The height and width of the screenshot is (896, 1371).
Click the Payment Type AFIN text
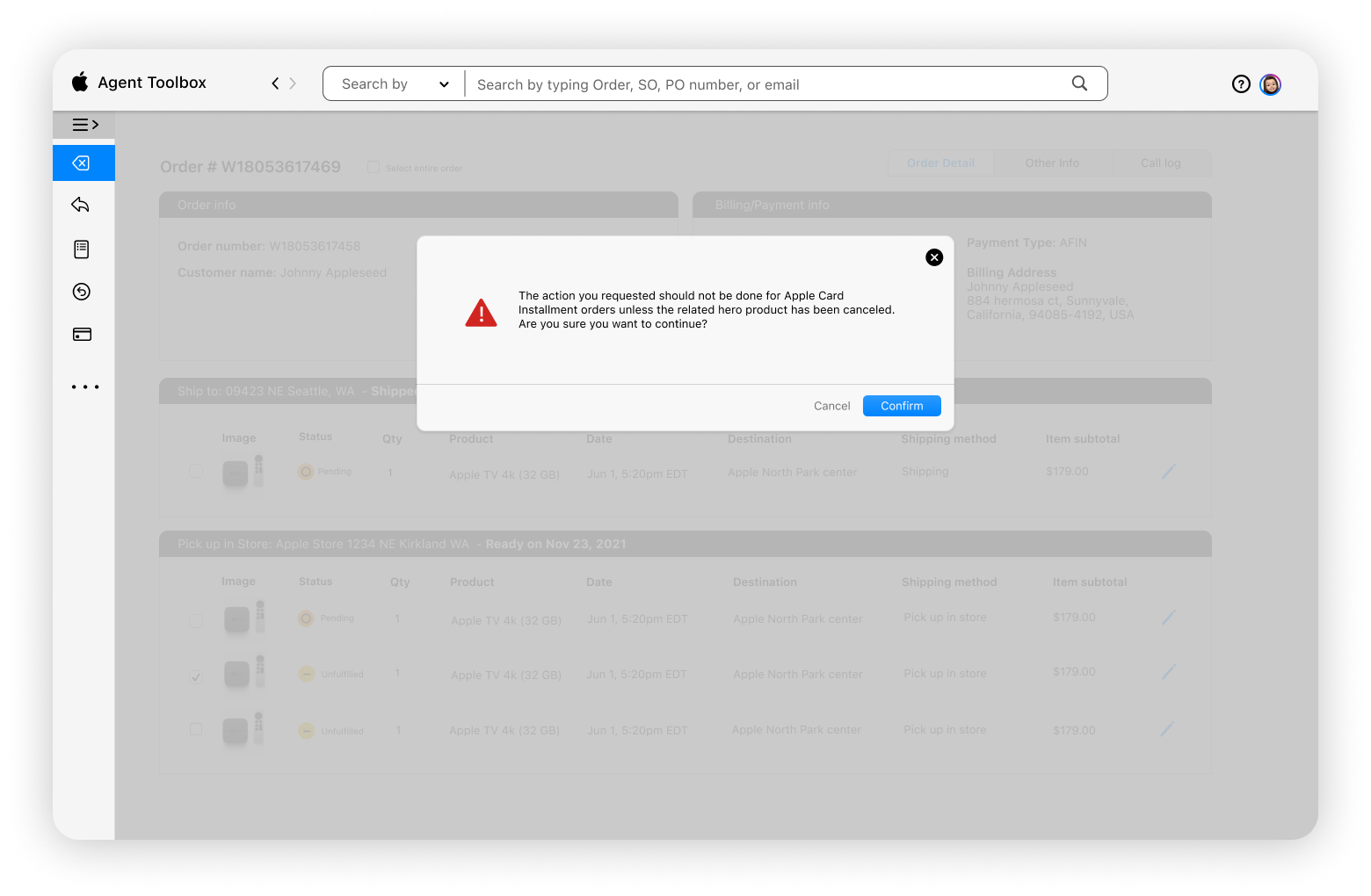click(1026, 242)
